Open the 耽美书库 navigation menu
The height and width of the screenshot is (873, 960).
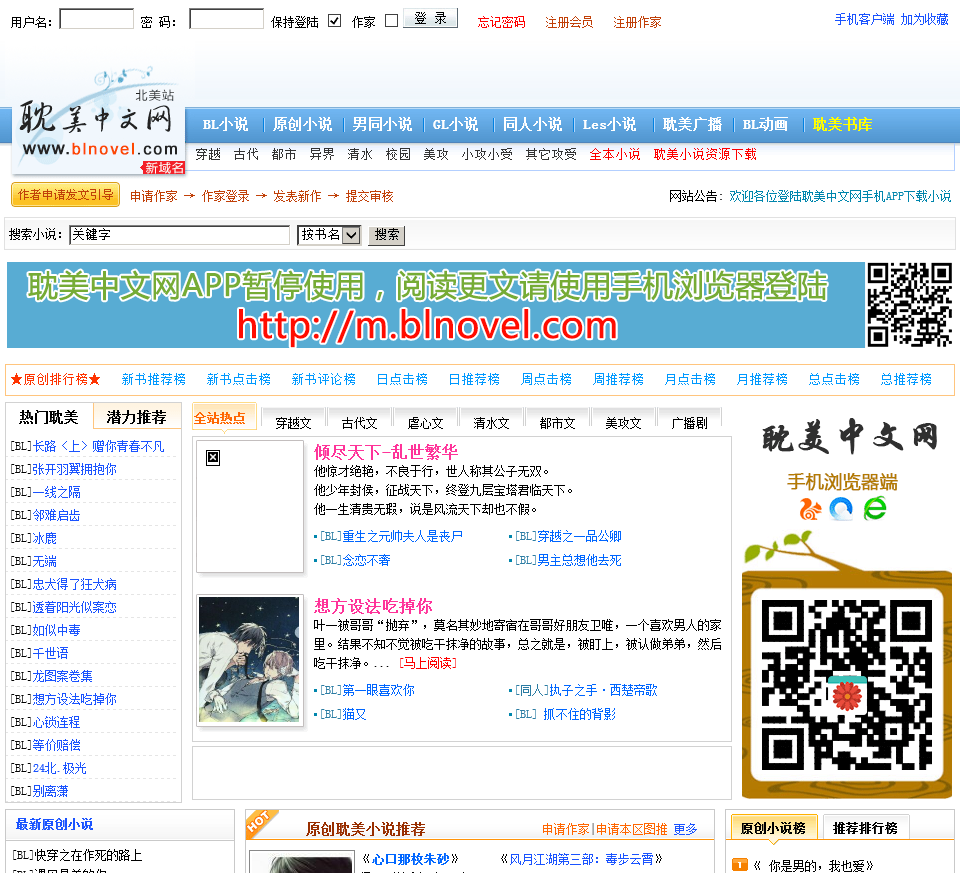coord(842,125)
